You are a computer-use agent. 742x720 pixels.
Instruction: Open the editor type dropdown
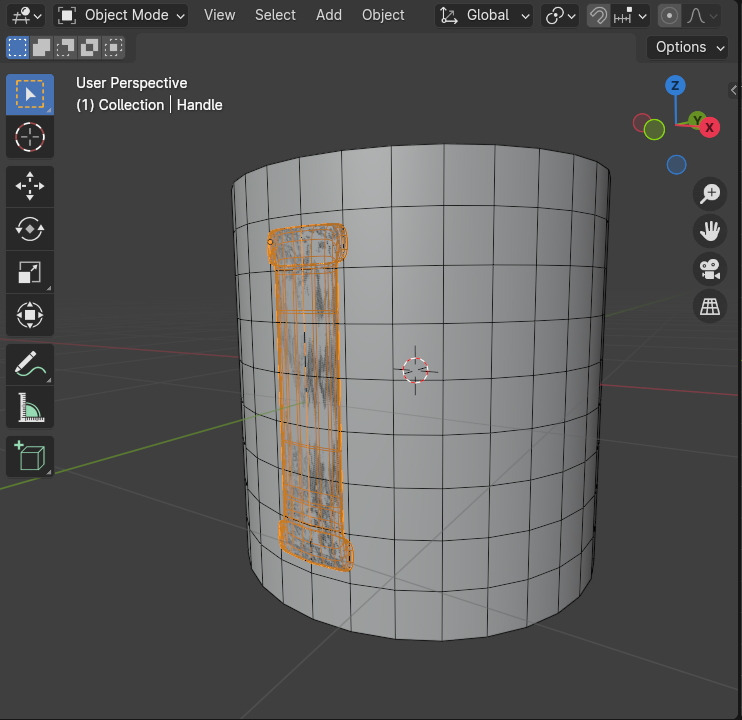26,16
